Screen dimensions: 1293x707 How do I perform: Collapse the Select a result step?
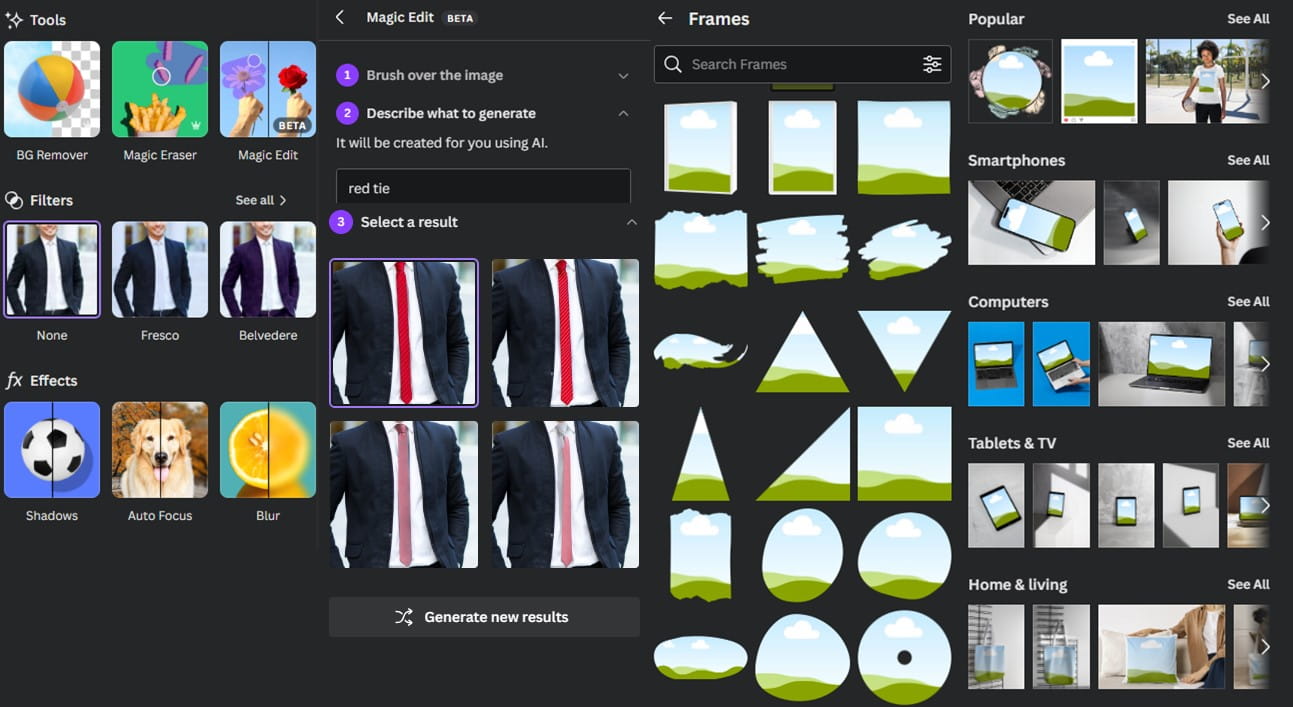[x=630, y=222]
